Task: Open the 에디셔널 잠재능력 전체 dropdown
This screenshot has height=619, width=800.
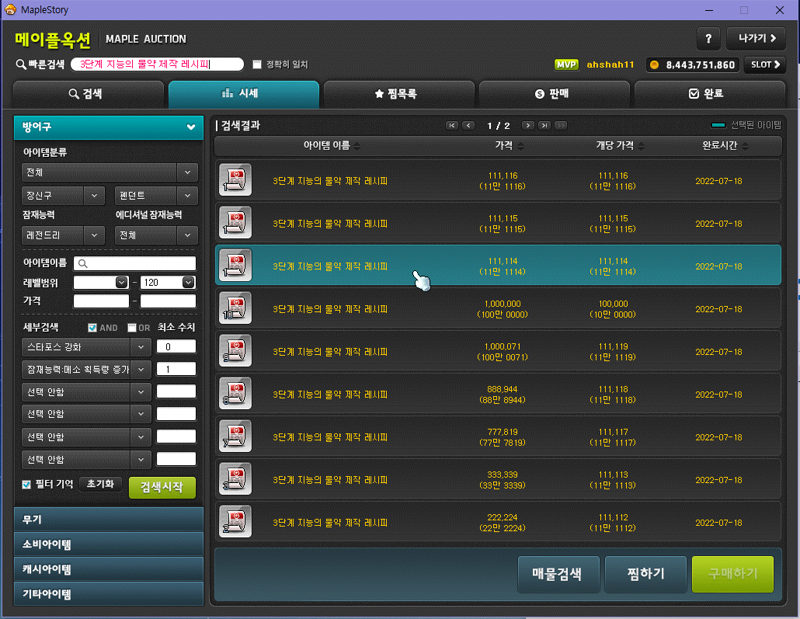Action: 156,235
